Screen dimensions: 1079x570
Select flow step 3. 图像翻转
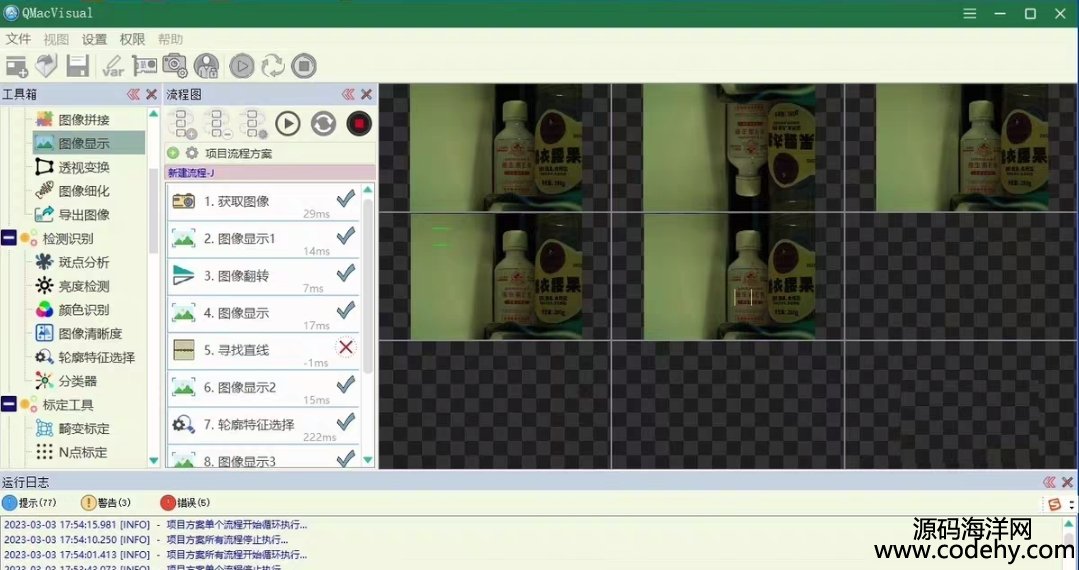coord(263,276)
